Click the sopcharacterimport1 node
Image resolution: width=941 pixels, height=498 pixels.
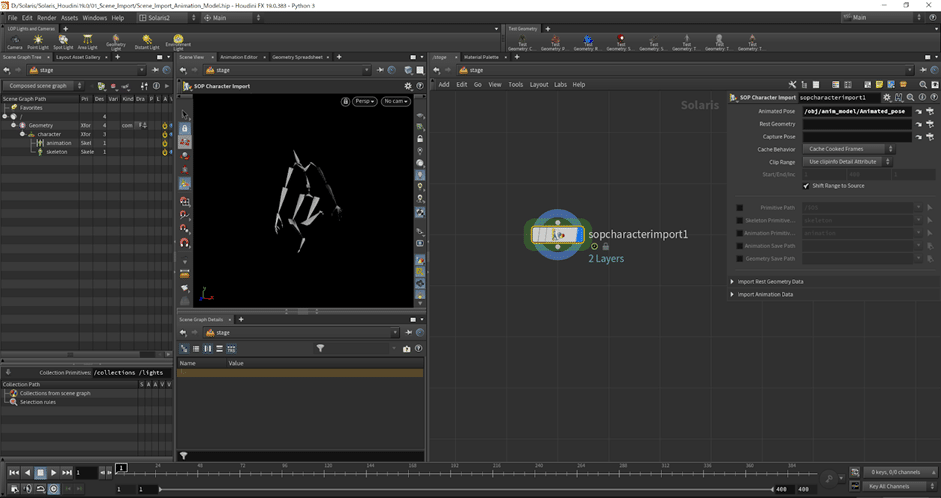[558, 235]
